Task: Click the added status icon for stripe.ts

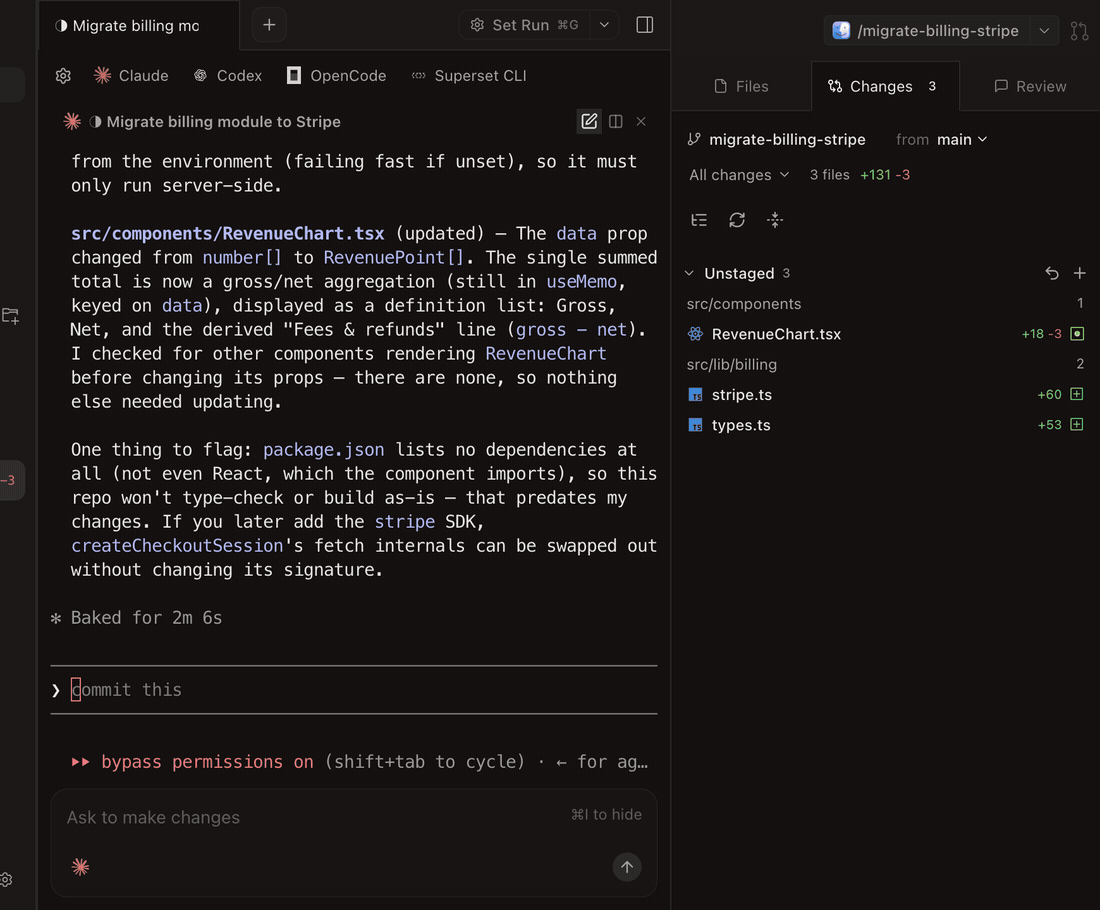Action: click(x=1078, y=395)
